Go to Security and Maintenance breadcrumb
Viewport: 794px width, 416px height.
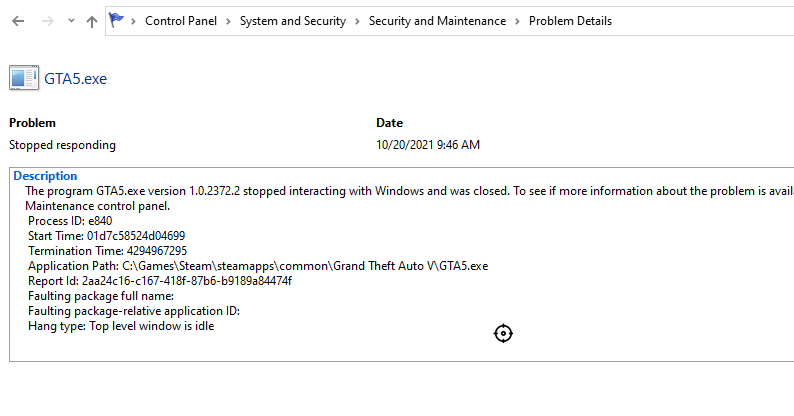point(437,21)
